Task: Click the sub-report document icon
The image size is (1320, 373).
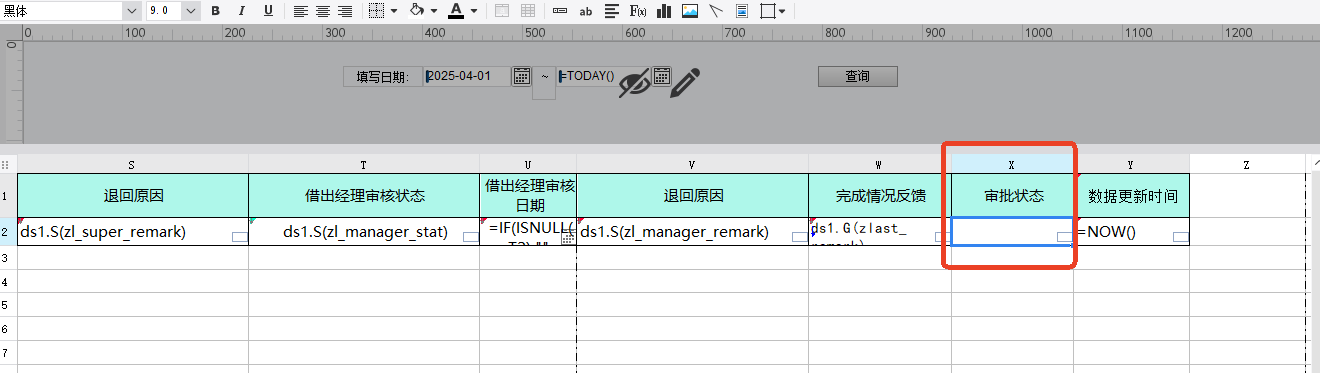Action: 742,11
